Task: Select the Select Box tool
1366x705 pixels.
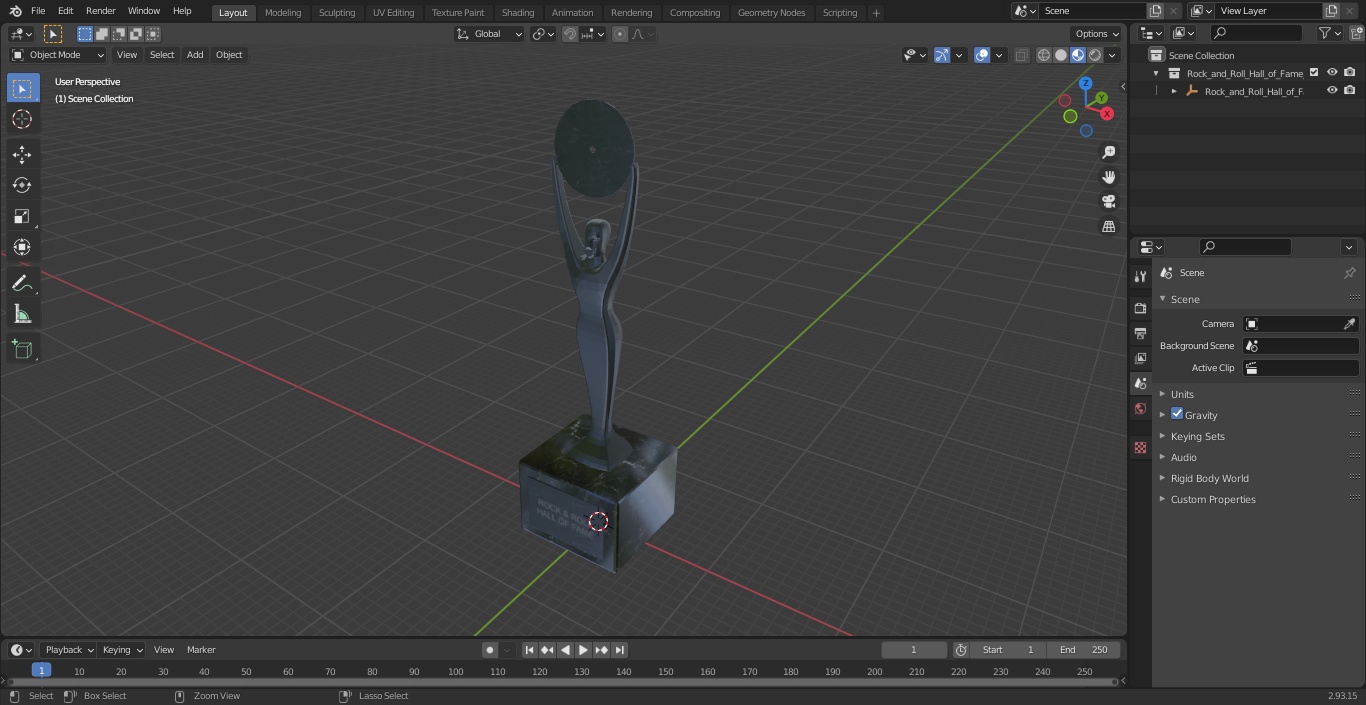Action: [x=23, y=89]
